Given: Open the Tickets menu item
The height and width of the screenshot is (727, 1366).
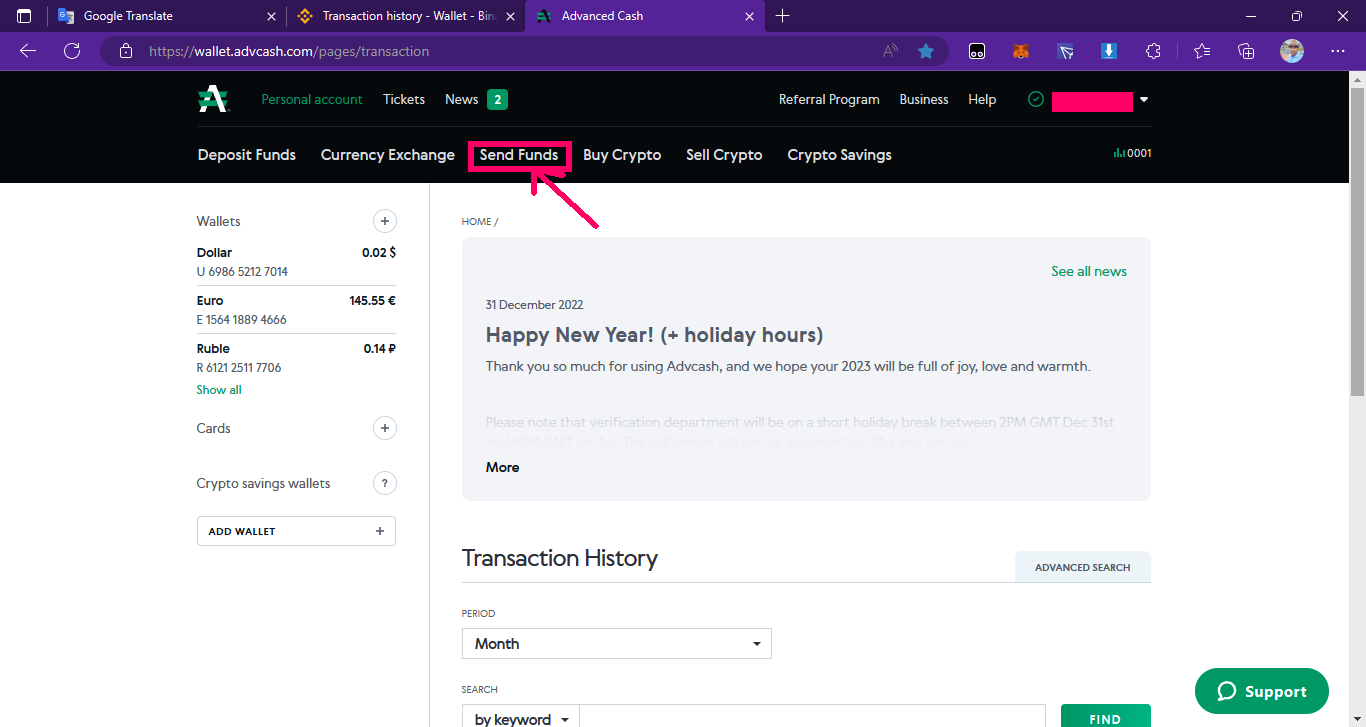Looking at the screenshot, I should coord(404,99).
